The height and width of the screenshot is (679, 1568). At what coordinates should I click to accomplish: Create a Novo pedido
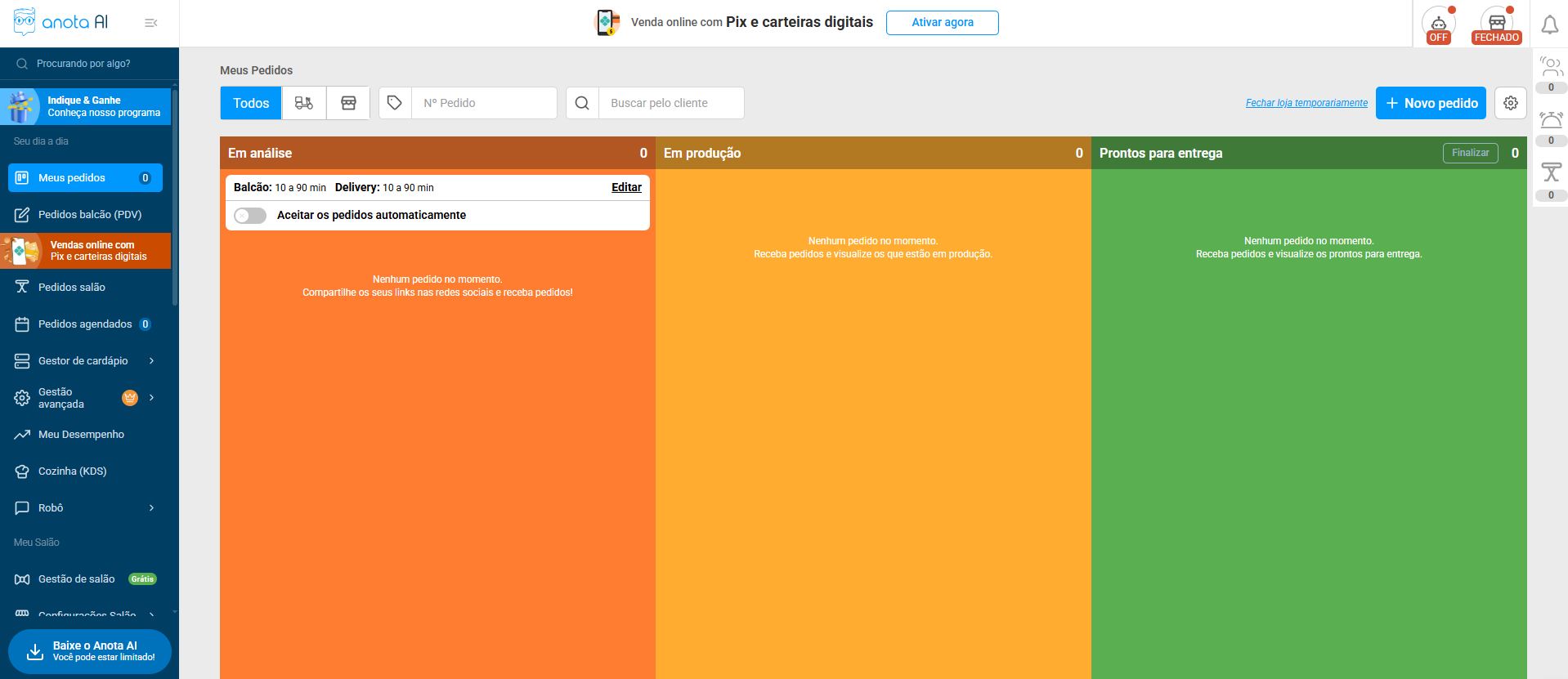point(1430,103)
